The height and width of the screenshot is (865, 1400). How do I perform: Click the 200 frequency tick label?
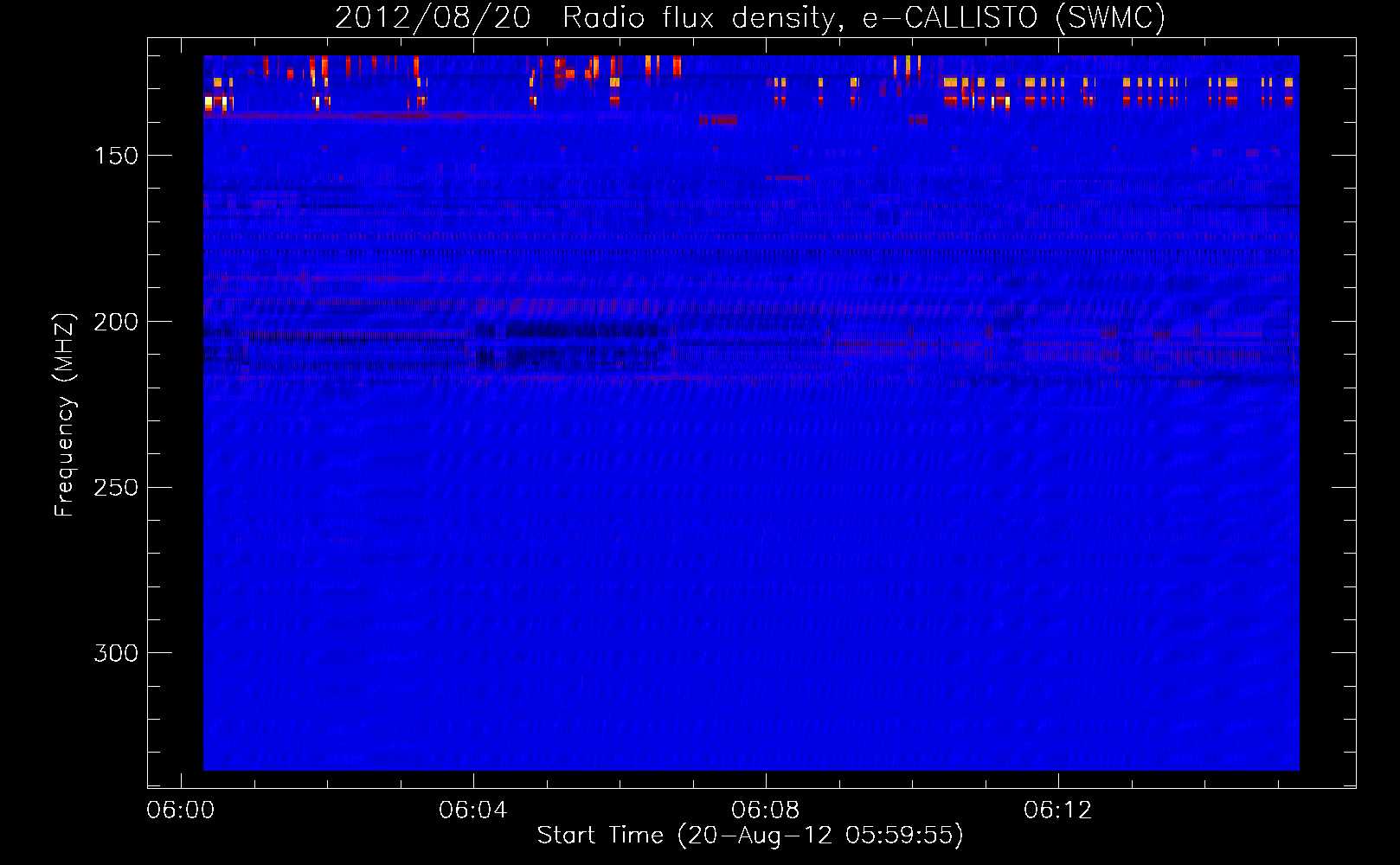(x=116, y=322)
